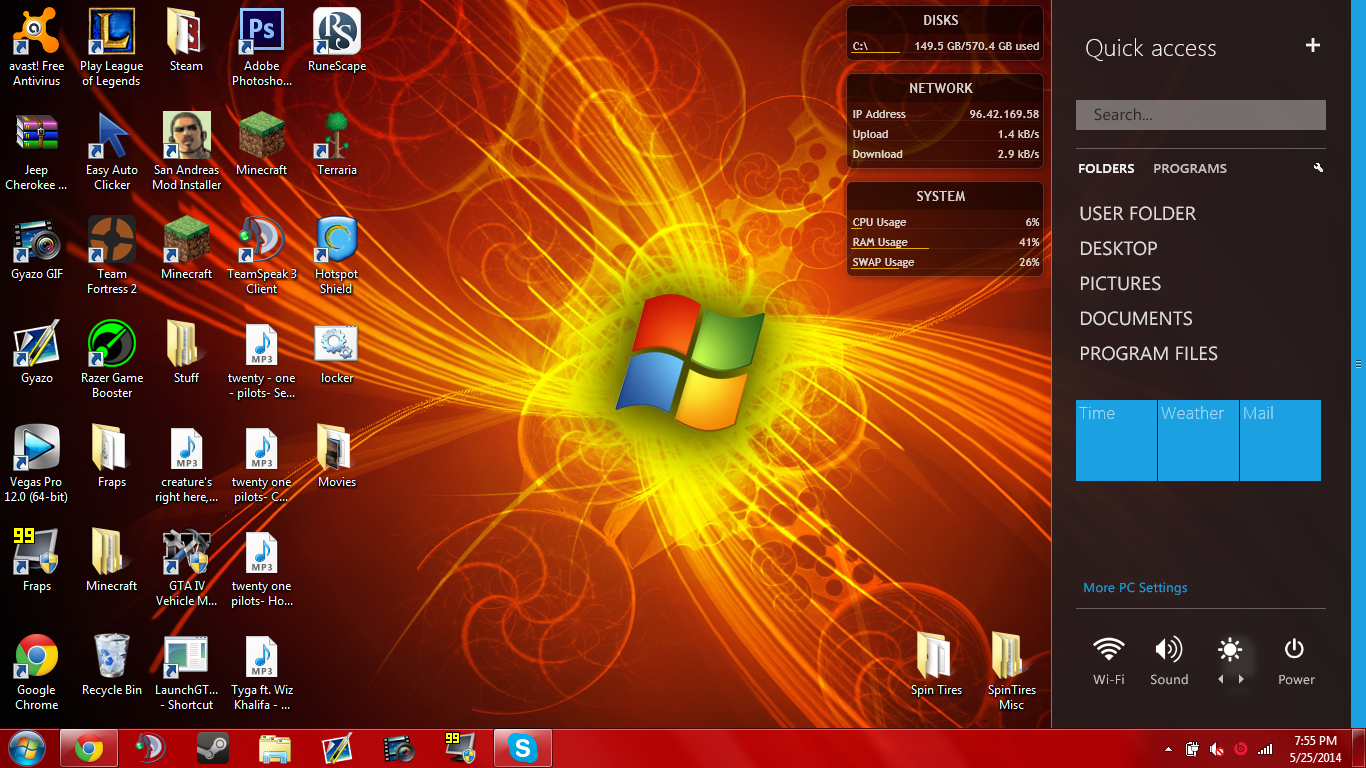Image resolution: width=1366 pixels, height=768 pixels.
Task: Add a new Quick access item
Action: (1313, 46)
